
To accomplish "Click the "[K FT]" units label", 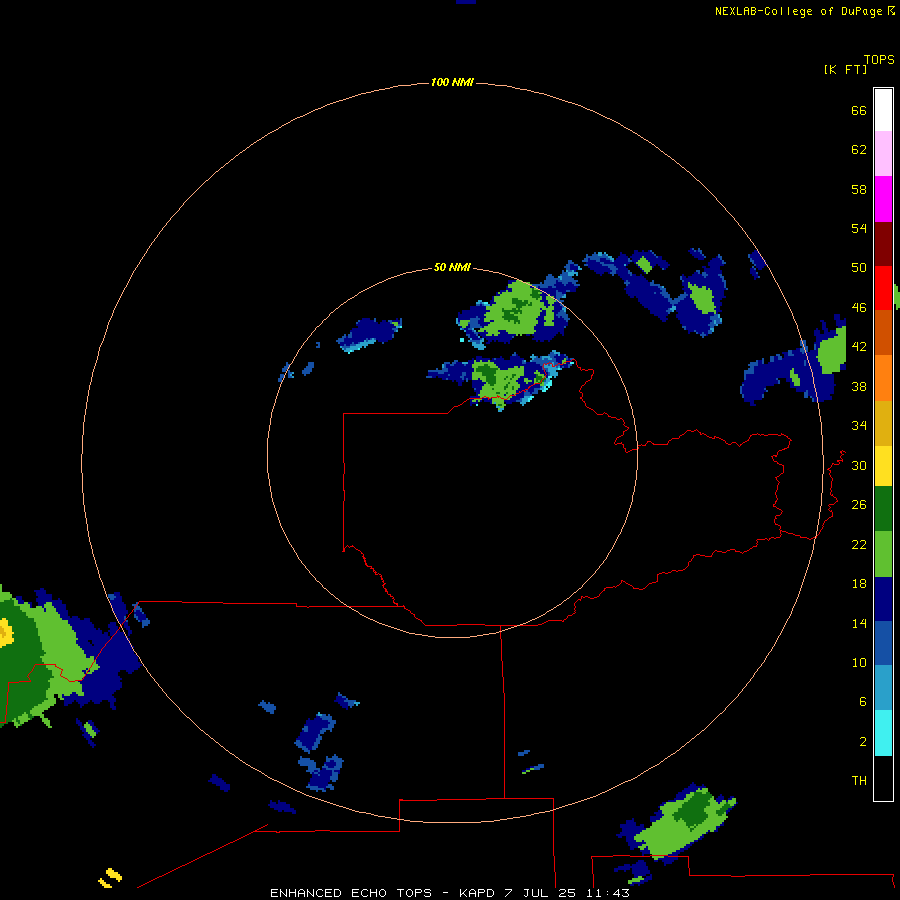I will tap(845, 69).
